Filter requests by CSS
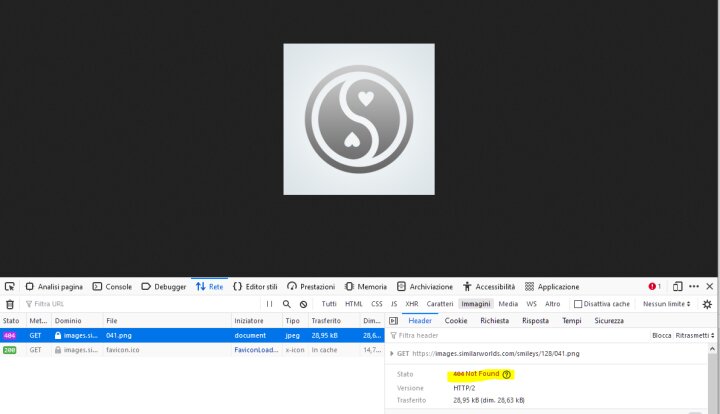Screen dimensions: 720x414 (377, 304)
